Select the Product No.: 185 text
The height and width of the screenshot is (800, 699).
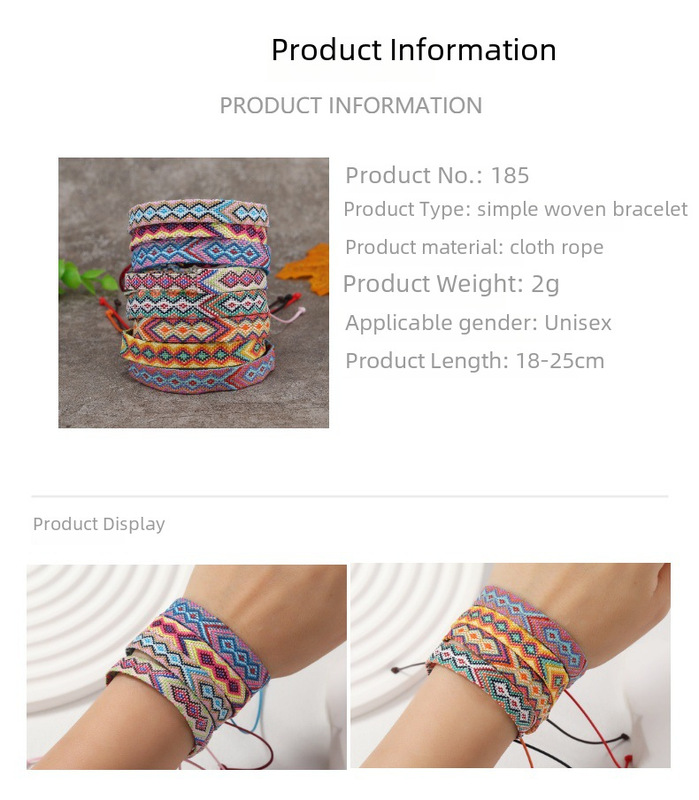tap(437, 176)
